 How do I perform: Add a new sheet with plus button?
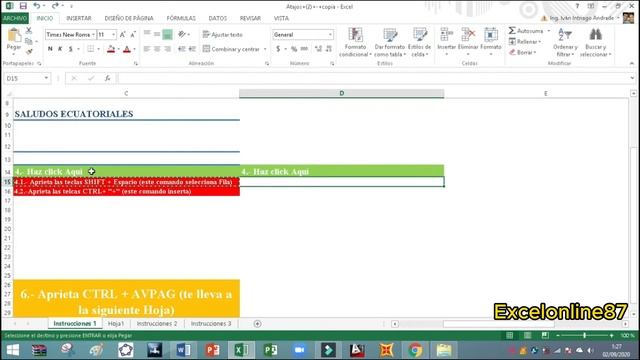pos(257,324)
